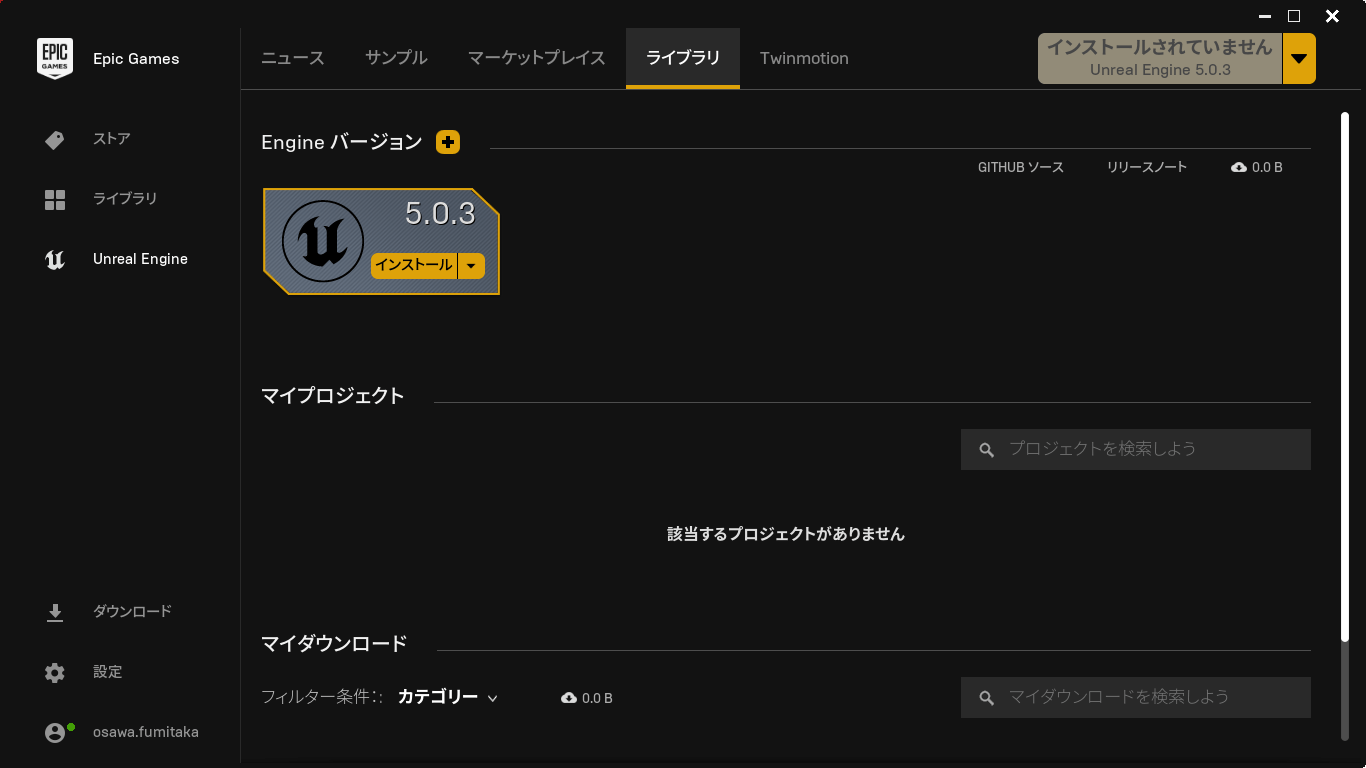Switch to the サンプル tab

(x=396, y=58)
